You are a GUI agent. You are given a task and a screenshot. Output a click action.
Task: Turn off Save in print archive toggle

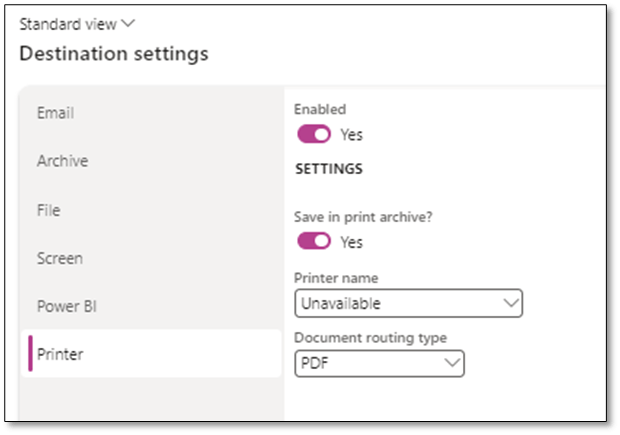[314, 242]
